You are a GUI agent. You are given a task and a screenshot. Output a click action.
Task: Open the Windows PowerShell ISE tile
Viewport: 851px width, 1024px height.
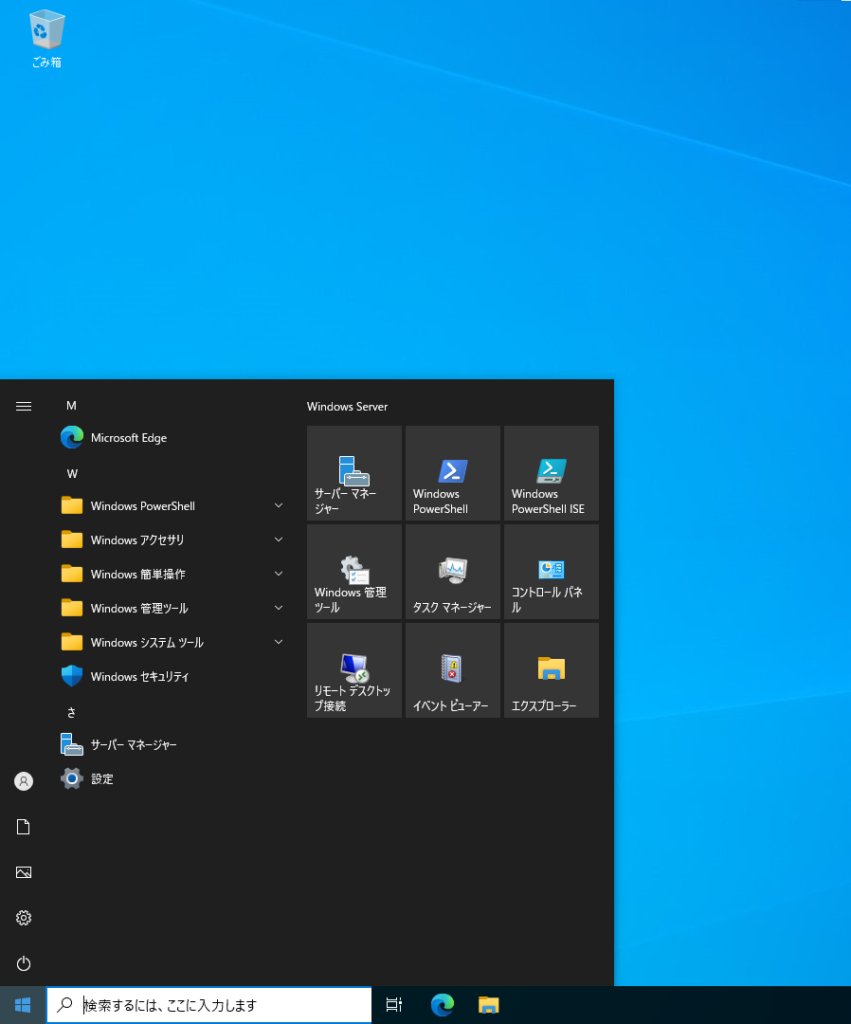(551, 473)
